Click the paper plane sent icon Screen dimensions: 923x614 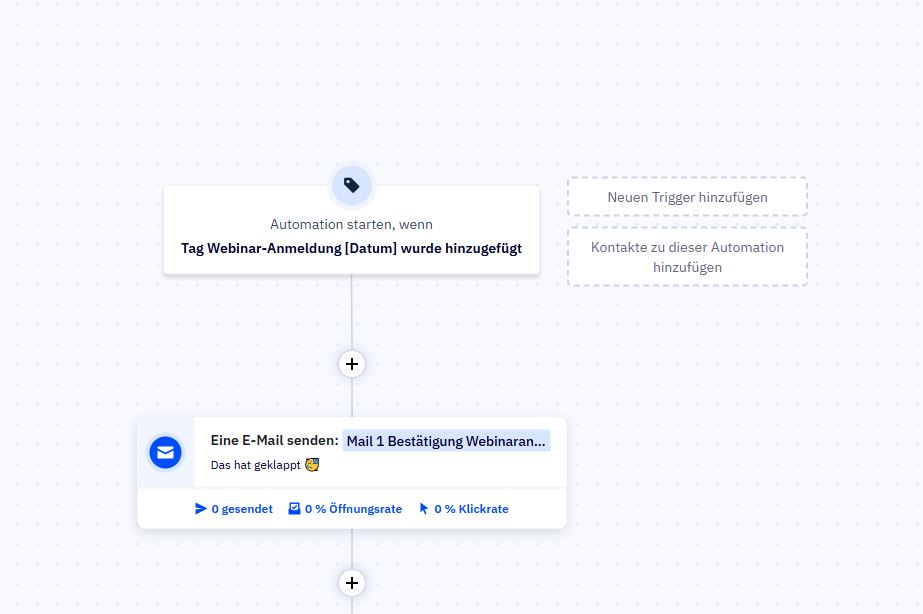201,509
